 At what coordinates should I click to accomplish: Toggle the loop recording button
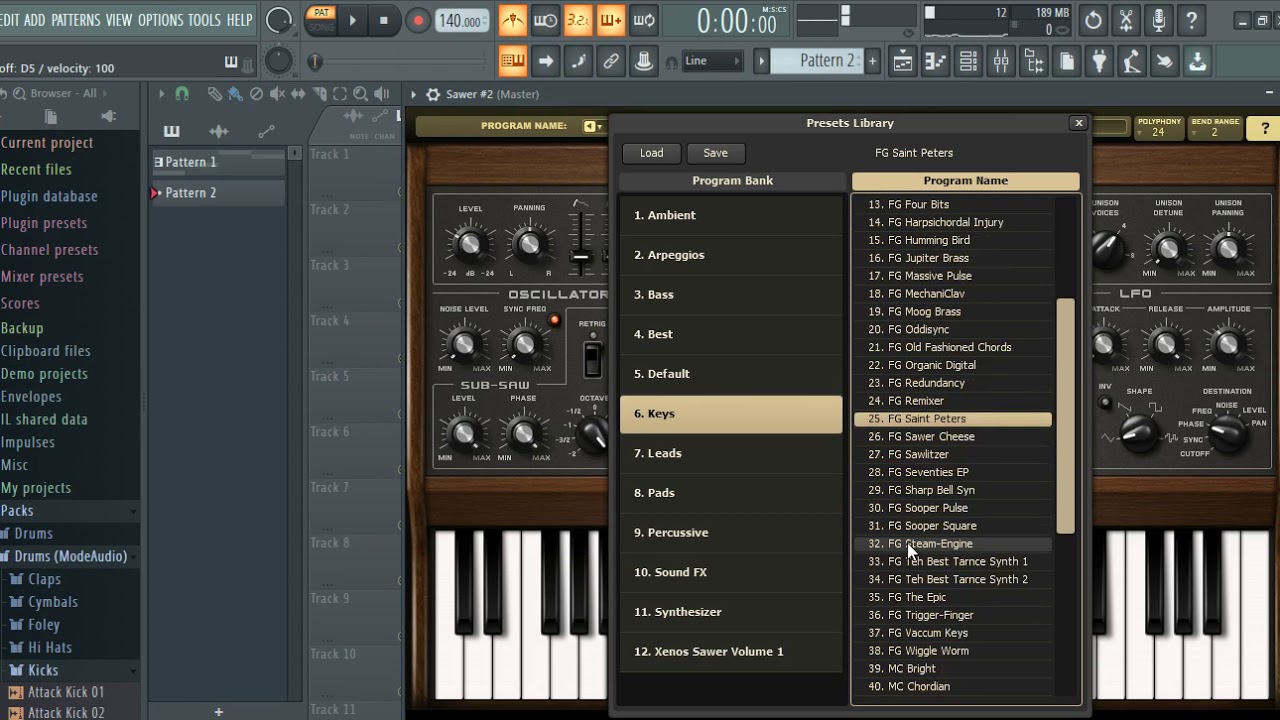tap(644, 20)
